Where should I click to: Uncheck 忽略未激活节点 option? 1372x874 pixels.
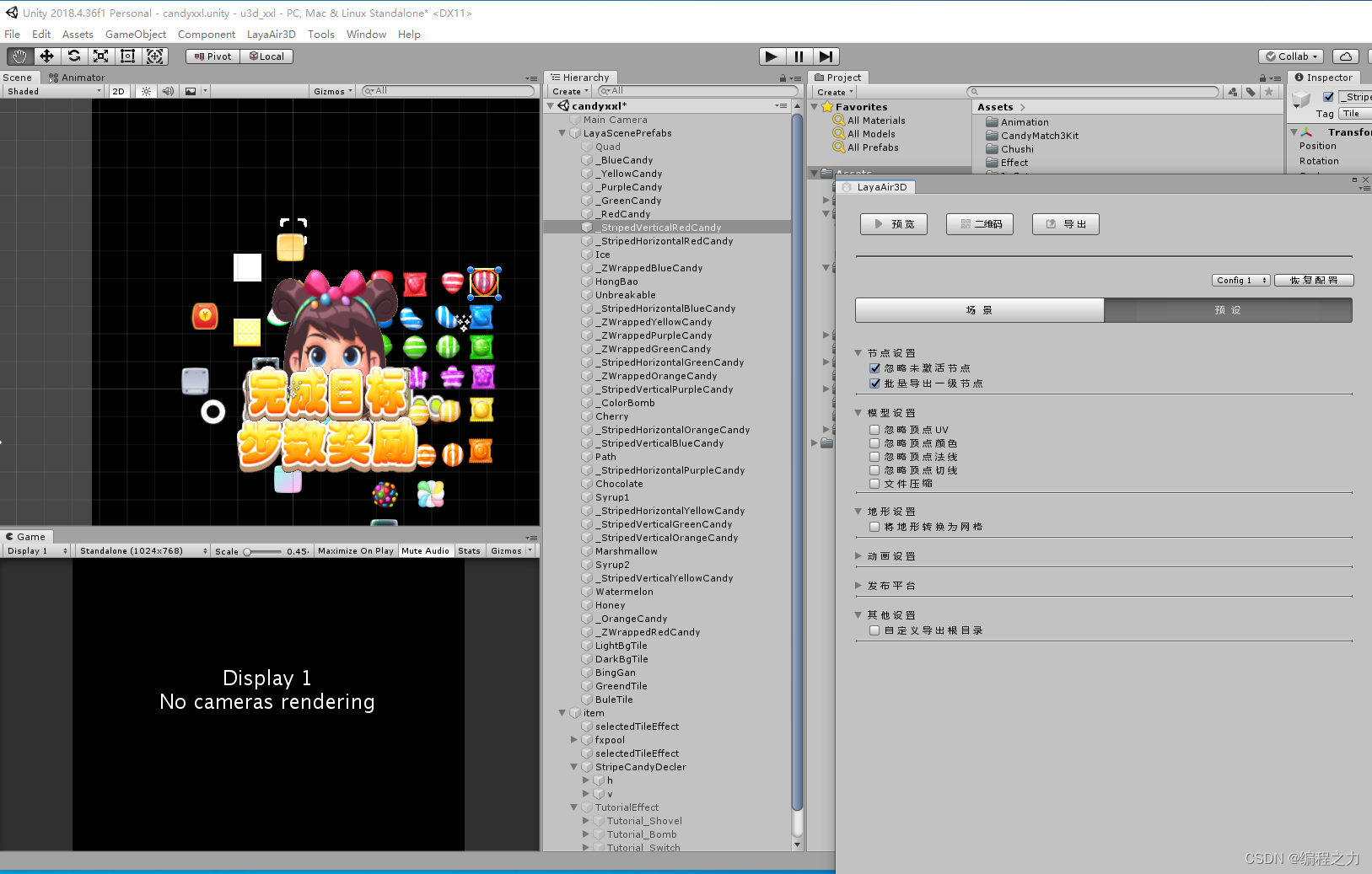click(x=874, y=368)
